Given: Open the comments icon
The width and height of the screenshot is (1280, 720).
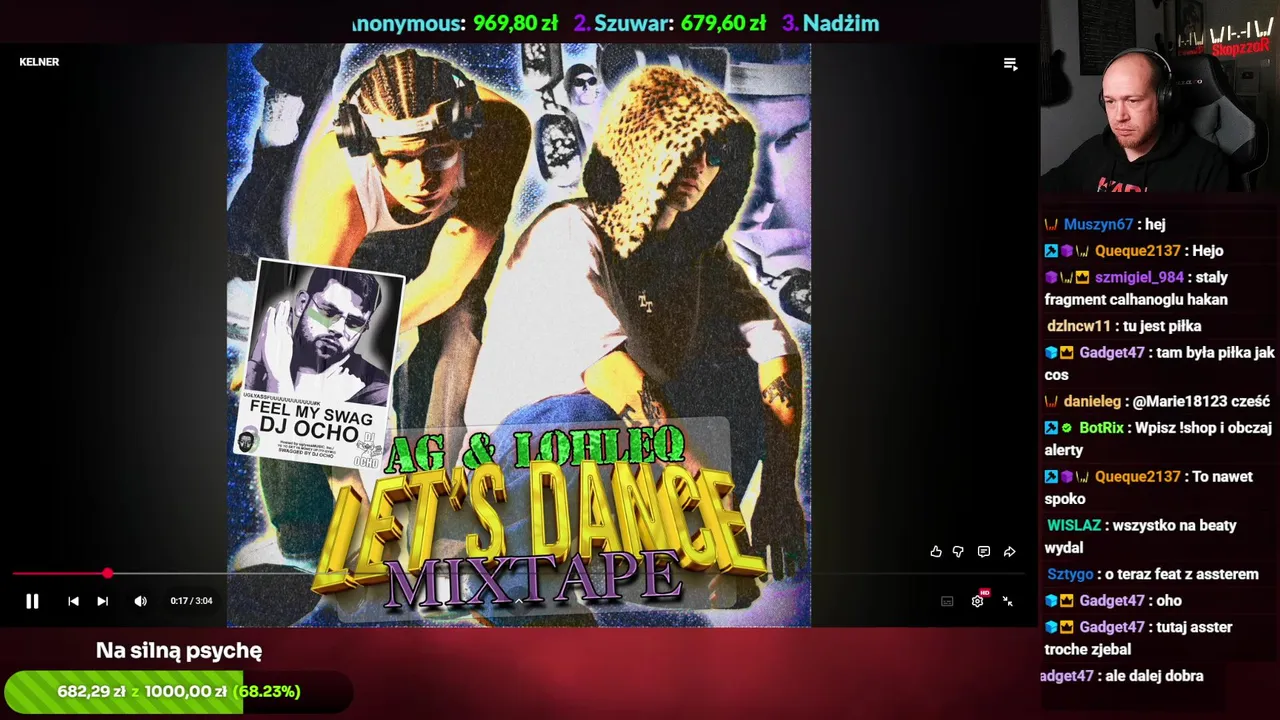Looking at the screenshot, I should point(984,551).
